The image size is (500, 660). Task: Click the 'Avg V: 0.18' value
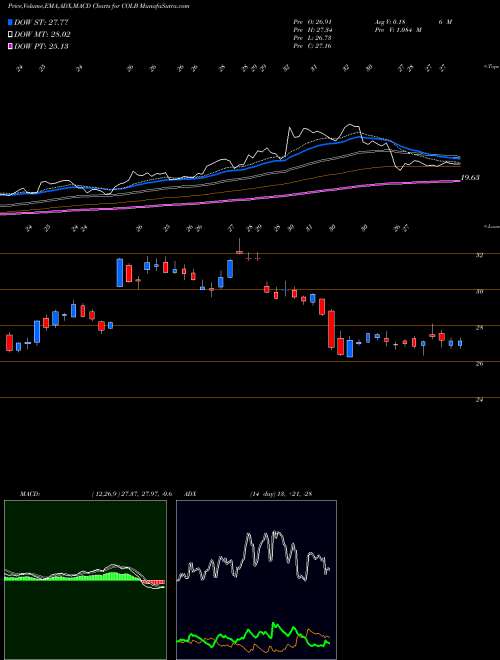(x=389, y=22)
